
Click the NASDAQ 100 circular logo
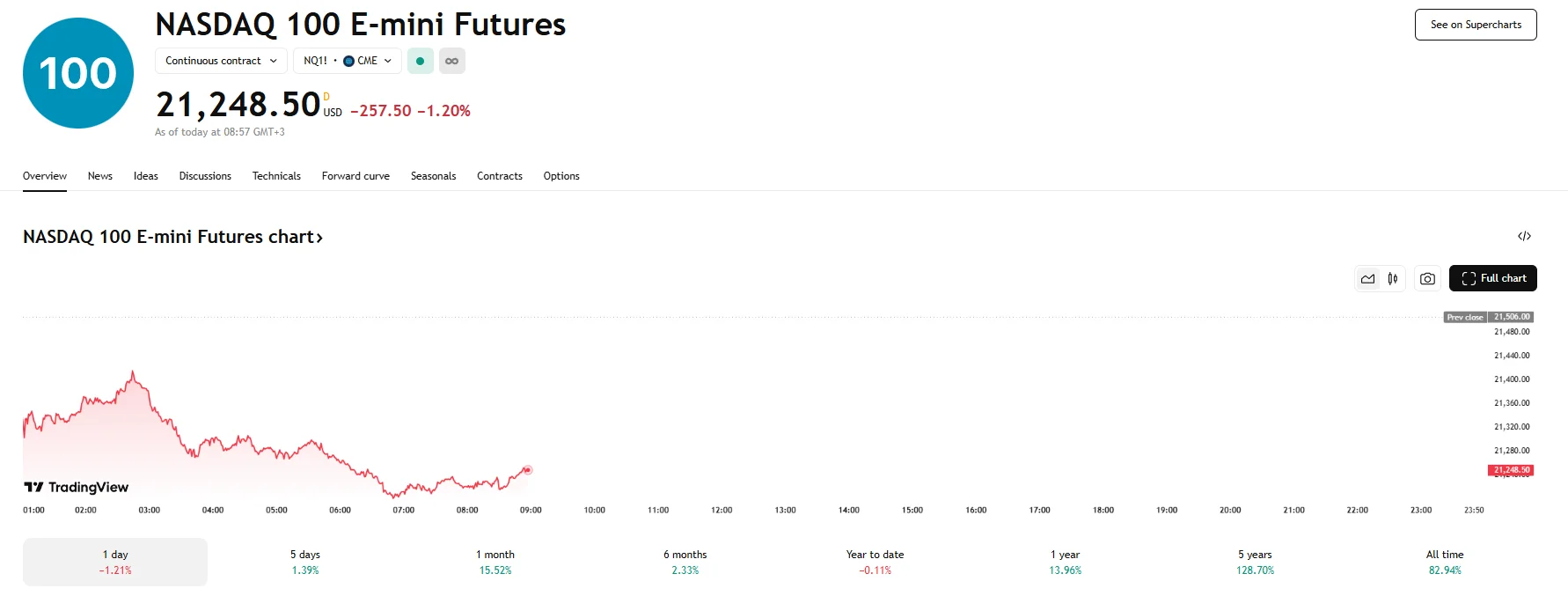point(77,72)
